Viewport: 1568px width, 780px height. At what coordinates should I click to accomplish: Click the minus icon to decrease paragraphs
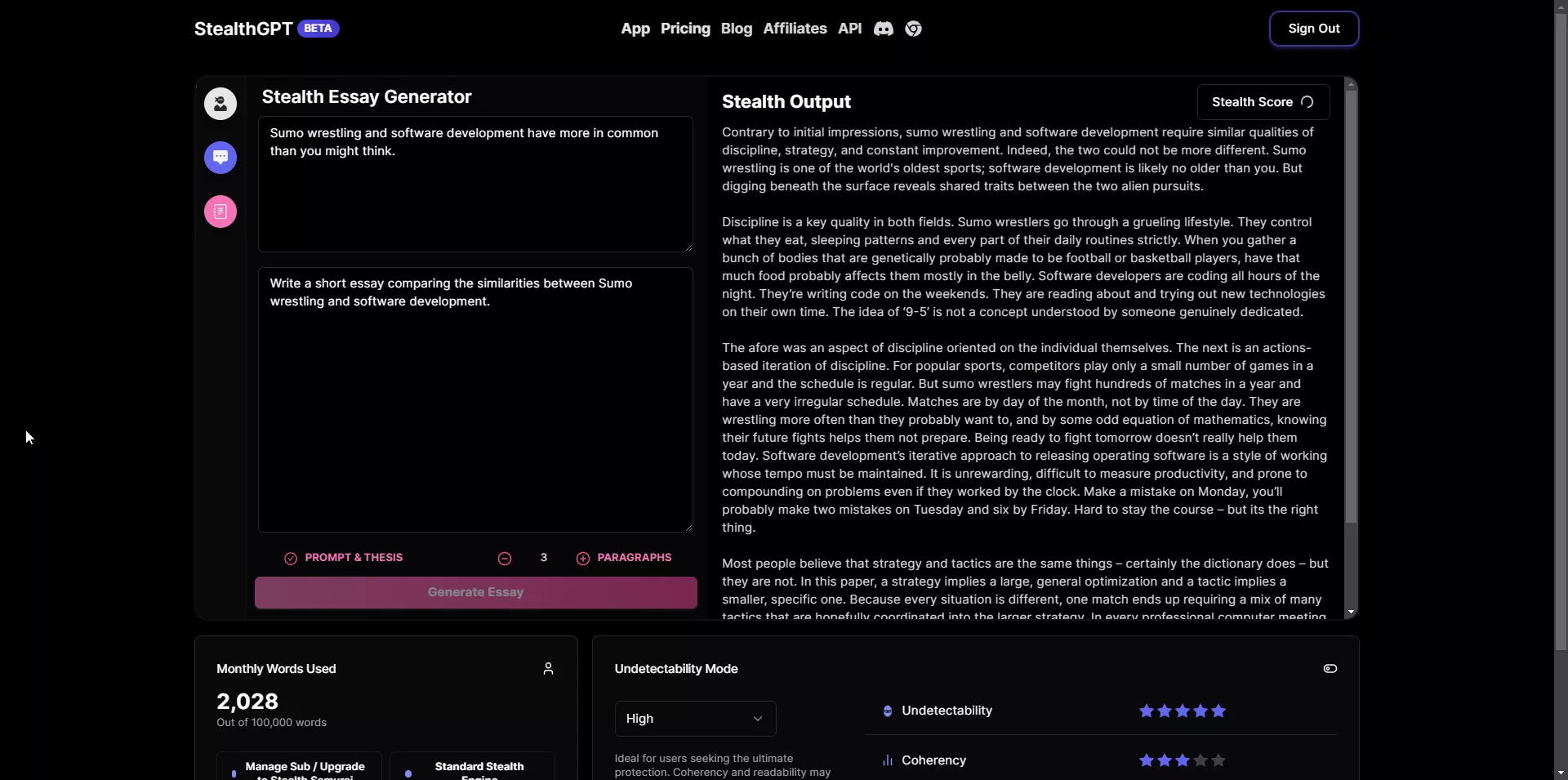click(x=505, y=559)
